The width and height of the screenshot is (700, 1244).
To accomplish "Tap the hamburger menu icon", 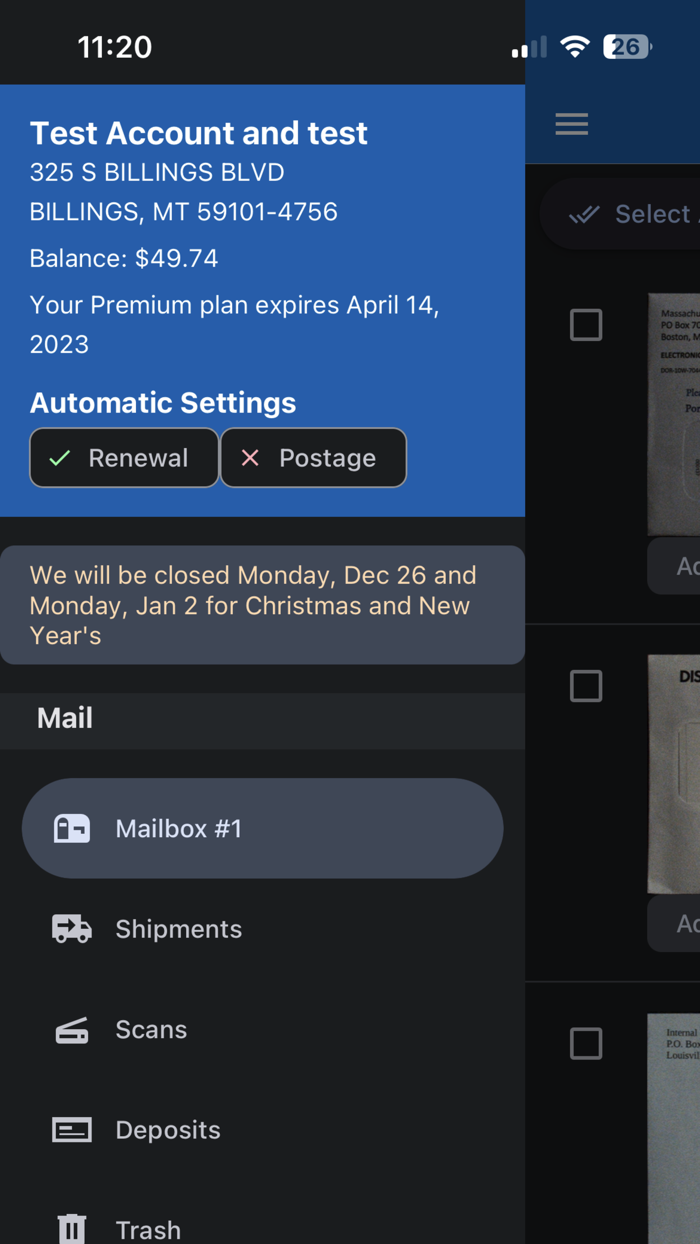I will coord(571,123).
